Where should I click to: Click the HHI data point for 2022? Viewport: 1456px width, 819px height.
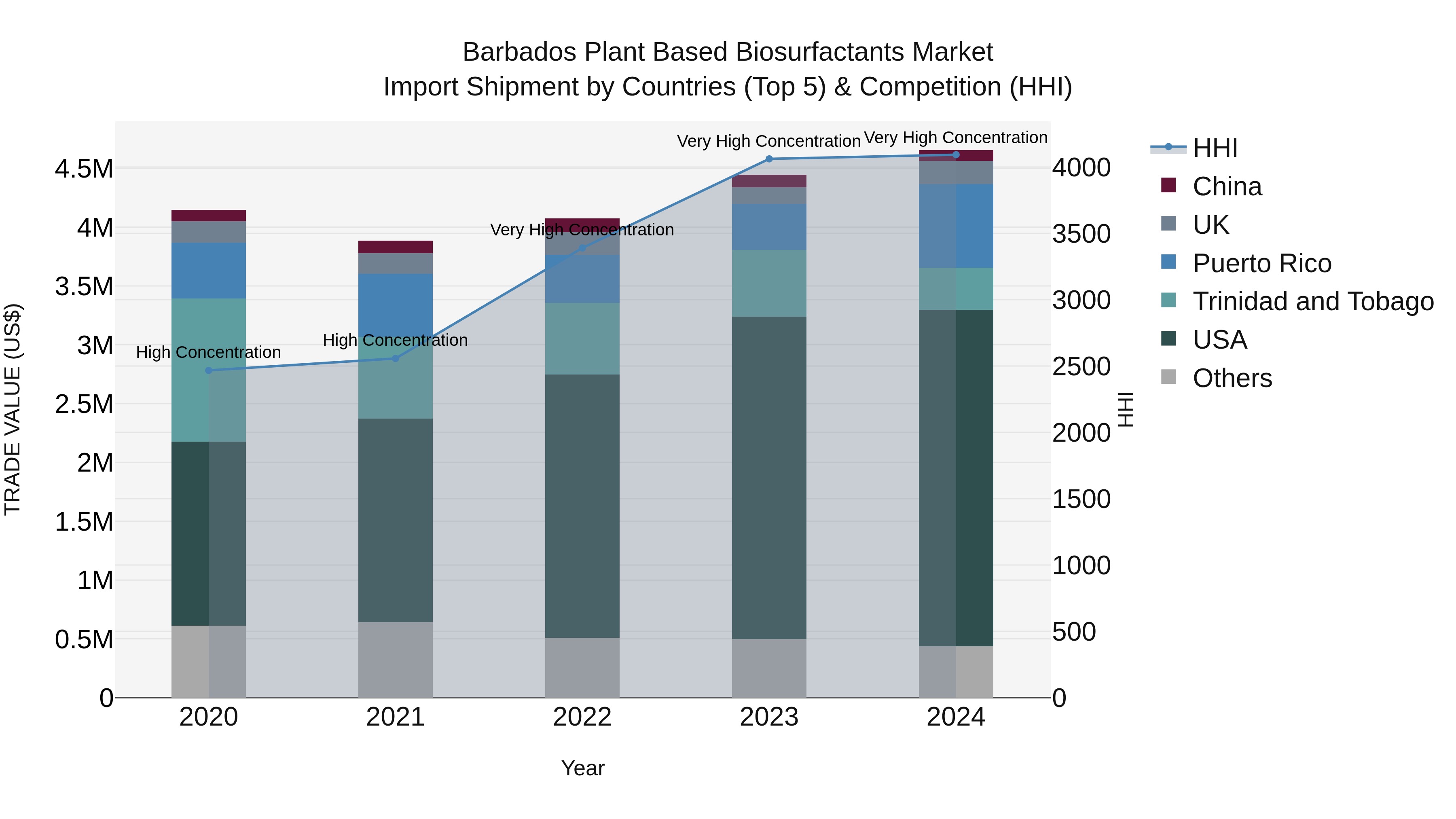(582, 248)
